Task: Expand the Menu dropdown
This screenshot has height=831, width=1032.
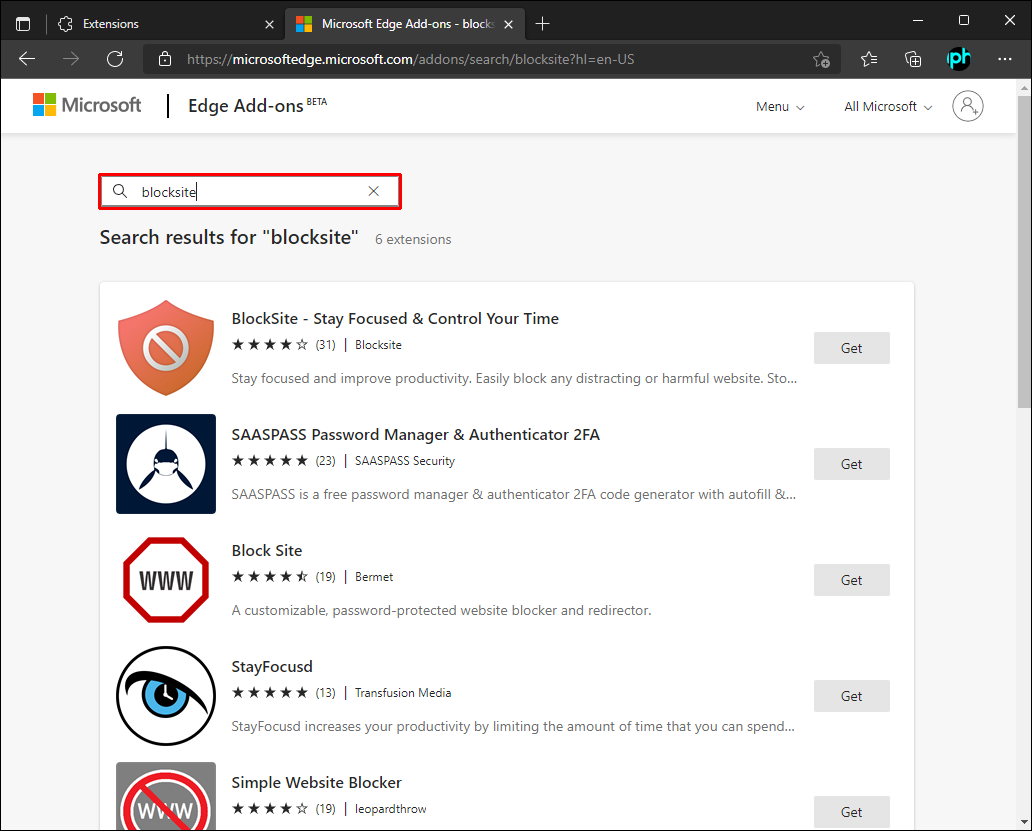Action: [x=780, y=106]
